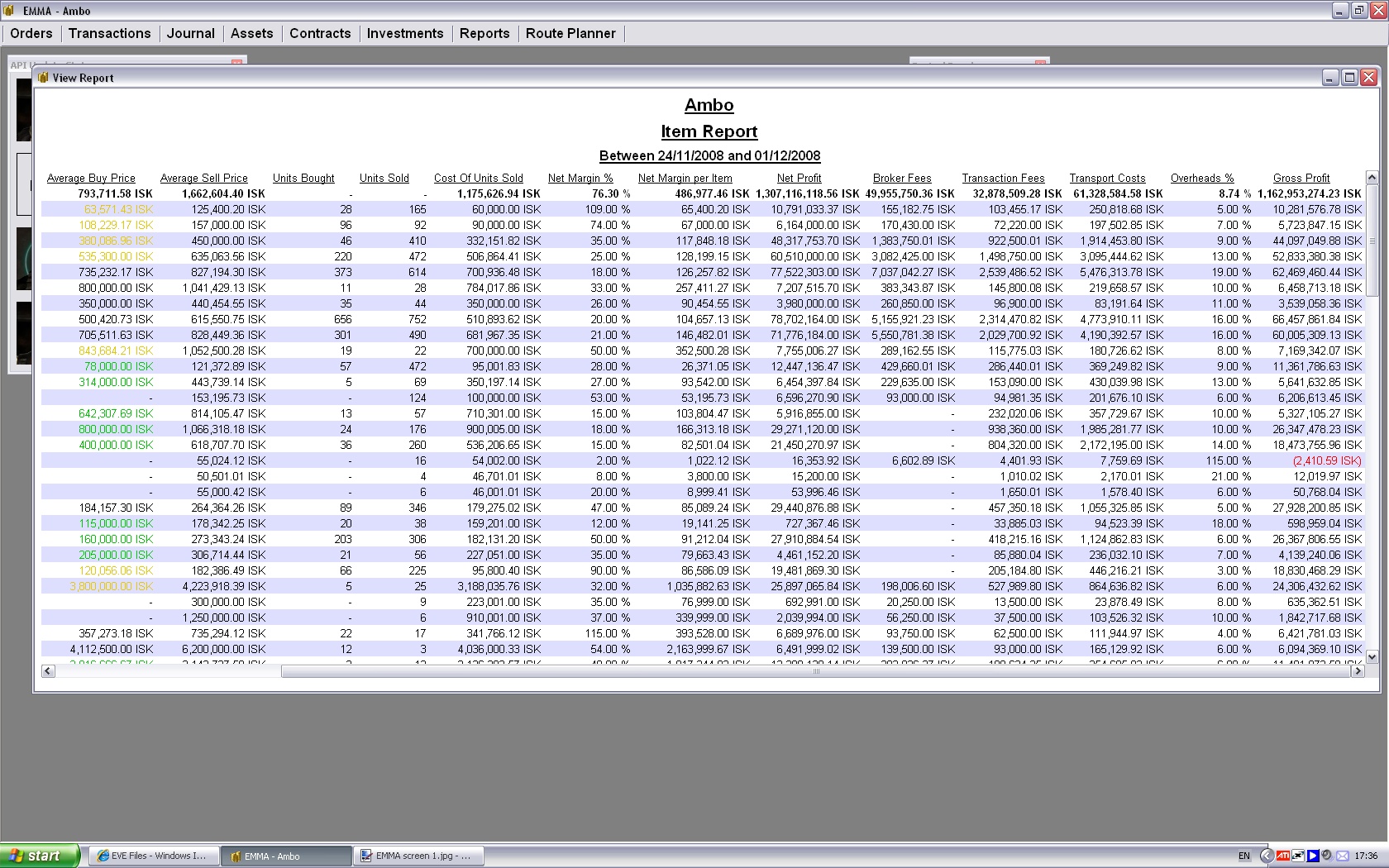The width and height of the screenshot is (1389, 868).
Task: Click the ATI tray icon
Action: [1282, 856]
